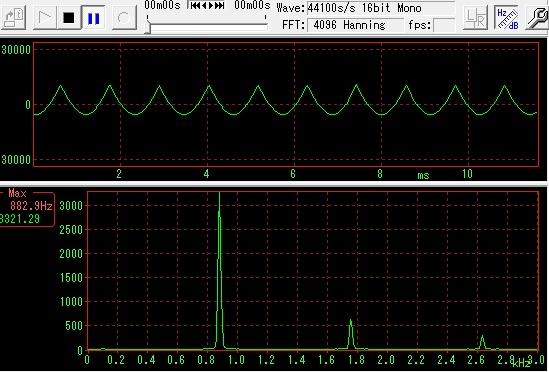Toggle the Hz/dB axis scale icon
The image size is (549, 372).
(x=507, y=18)
